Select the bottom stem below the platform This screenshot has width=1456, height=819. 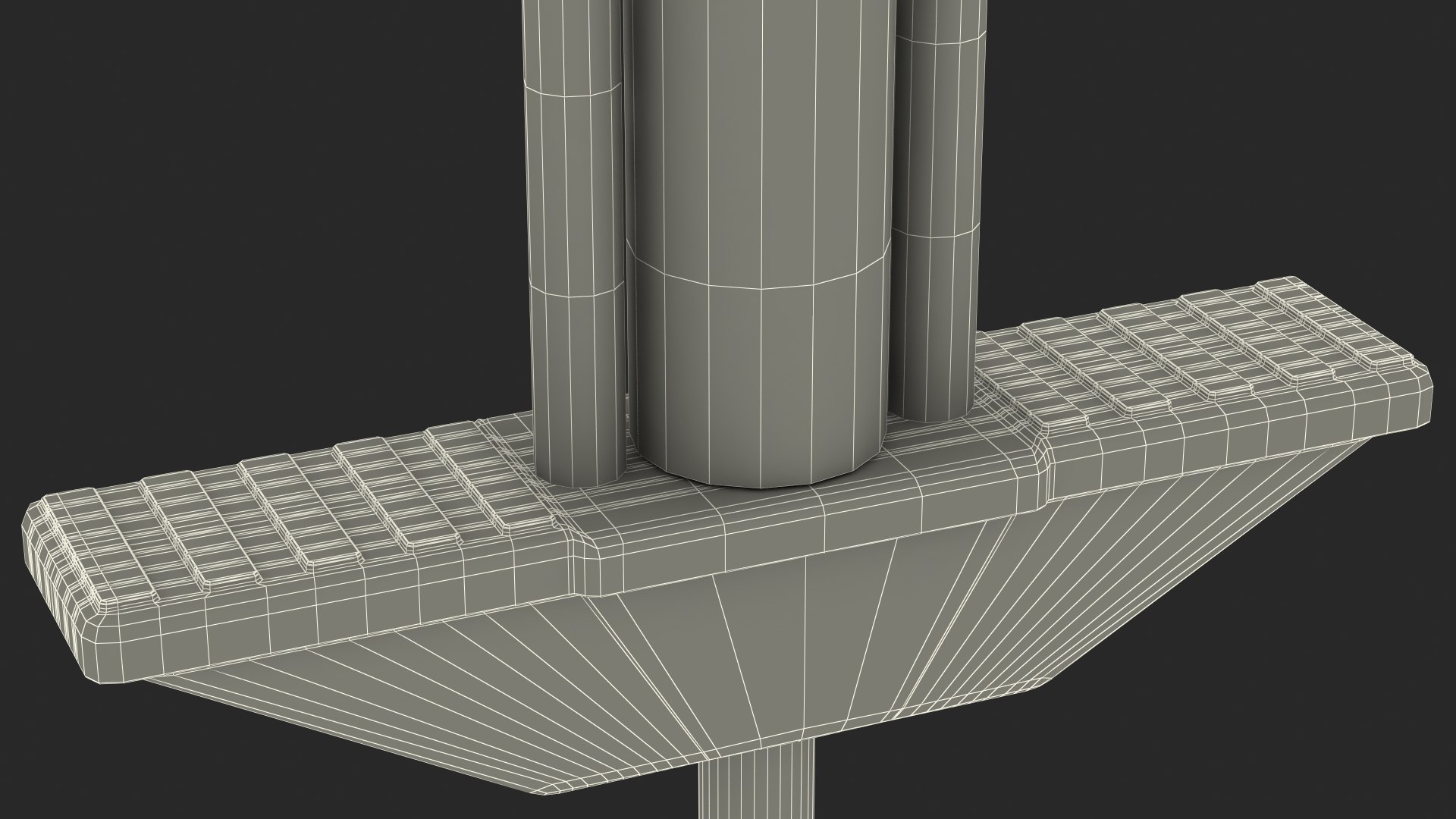tap(757, 792)
